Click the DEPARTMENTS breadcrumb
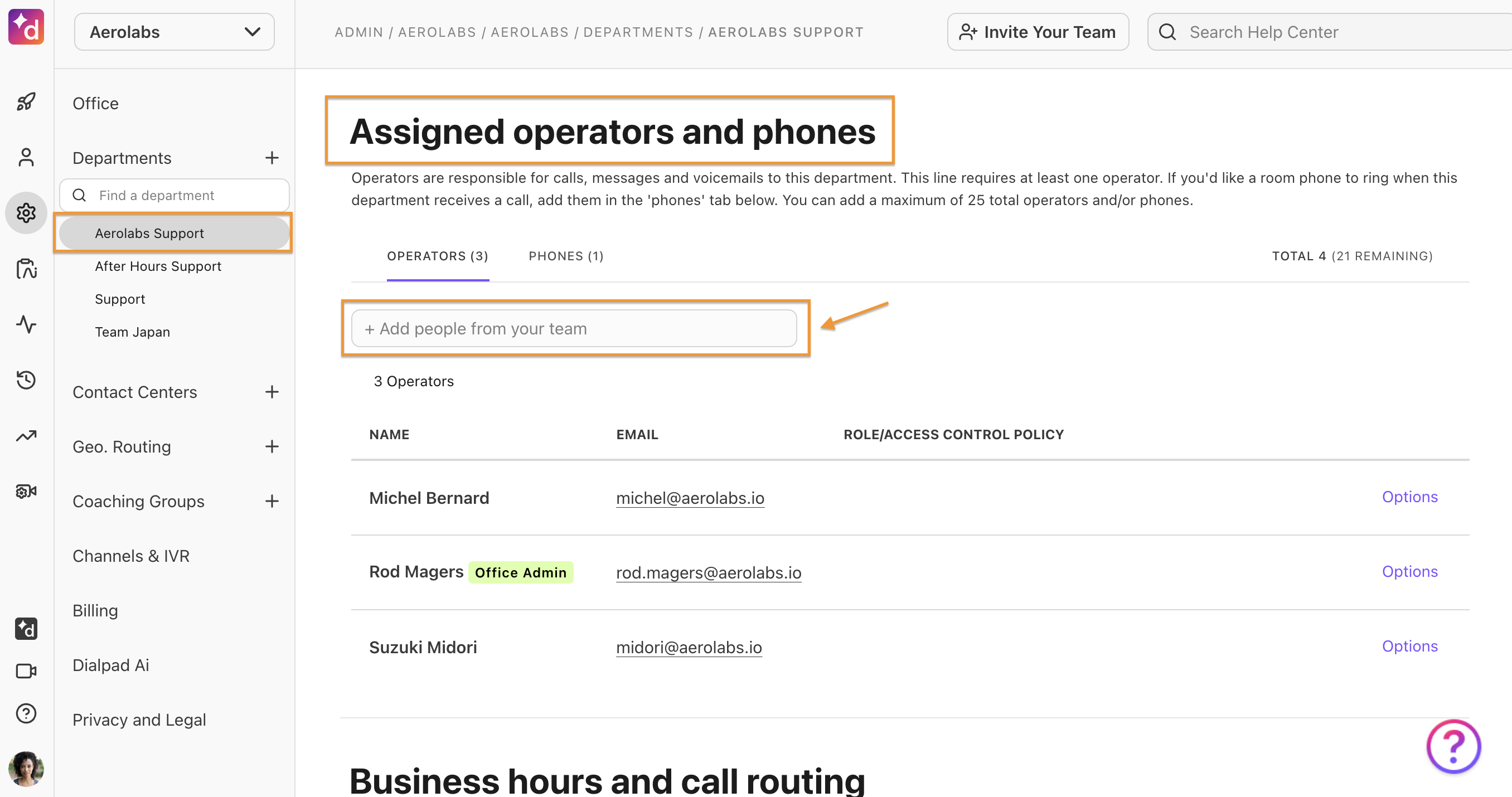1512x797 pixels. 638,32
